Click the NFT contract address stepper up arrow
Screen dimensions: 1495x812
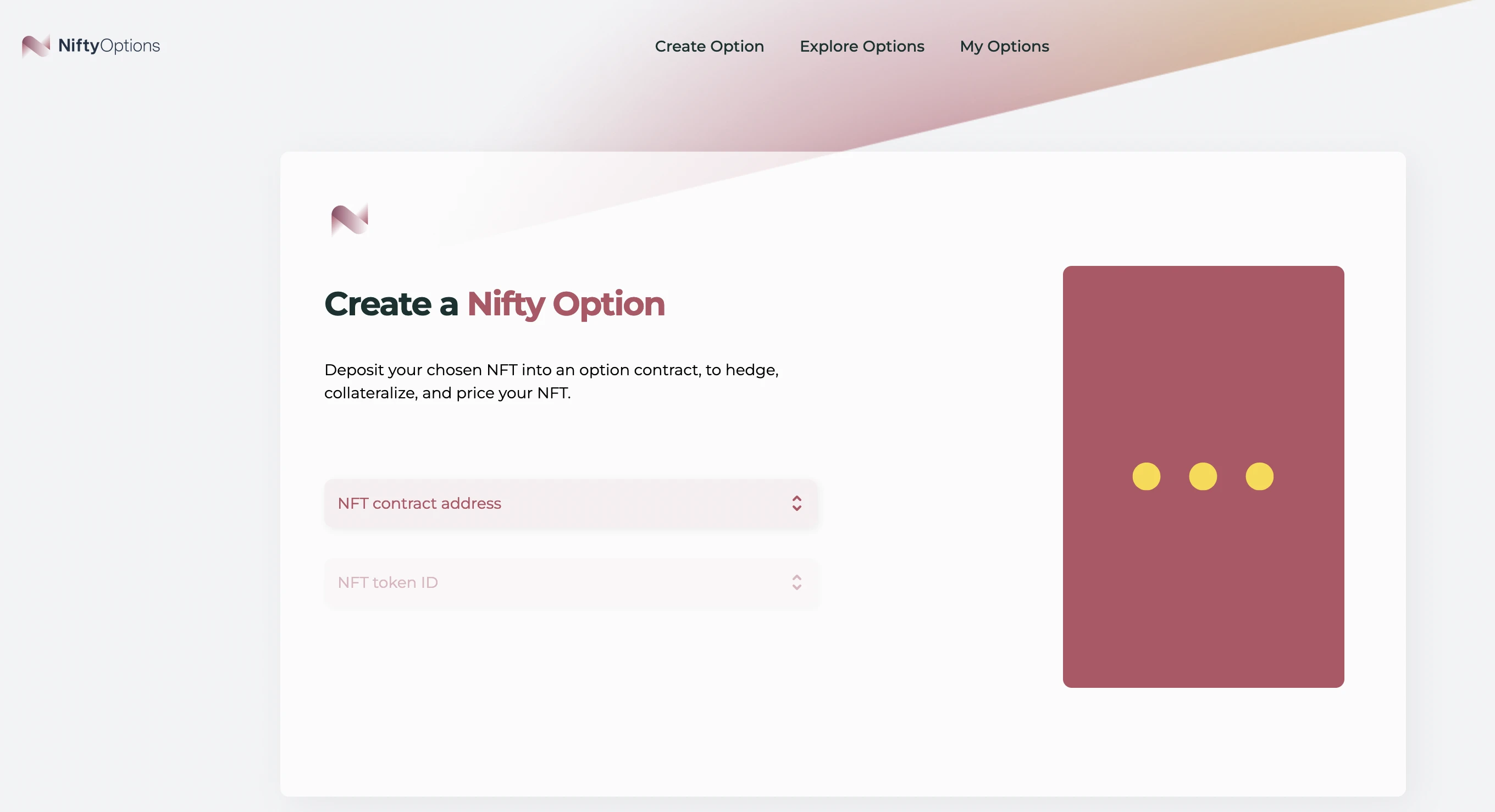click(797, 499)
